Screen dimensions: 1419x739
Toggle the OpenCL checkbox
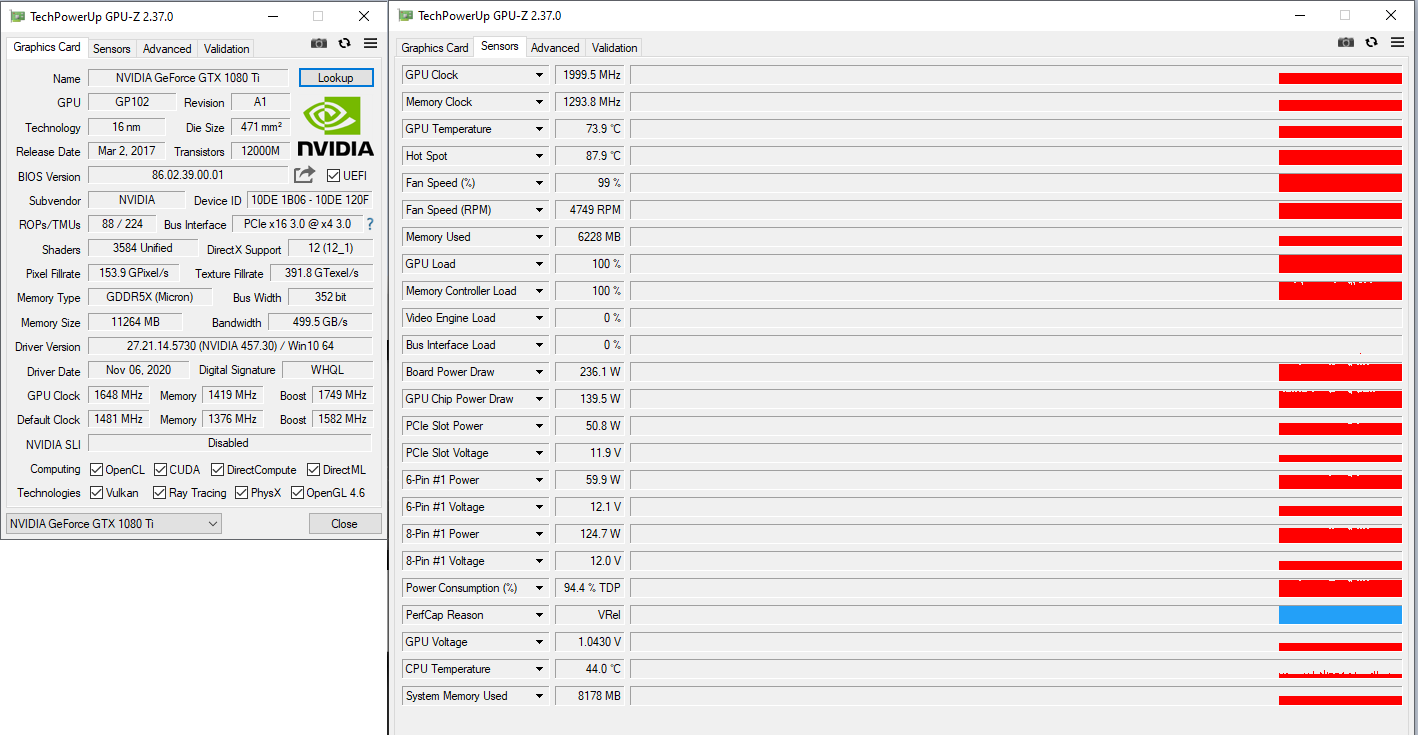click(96, 469)
